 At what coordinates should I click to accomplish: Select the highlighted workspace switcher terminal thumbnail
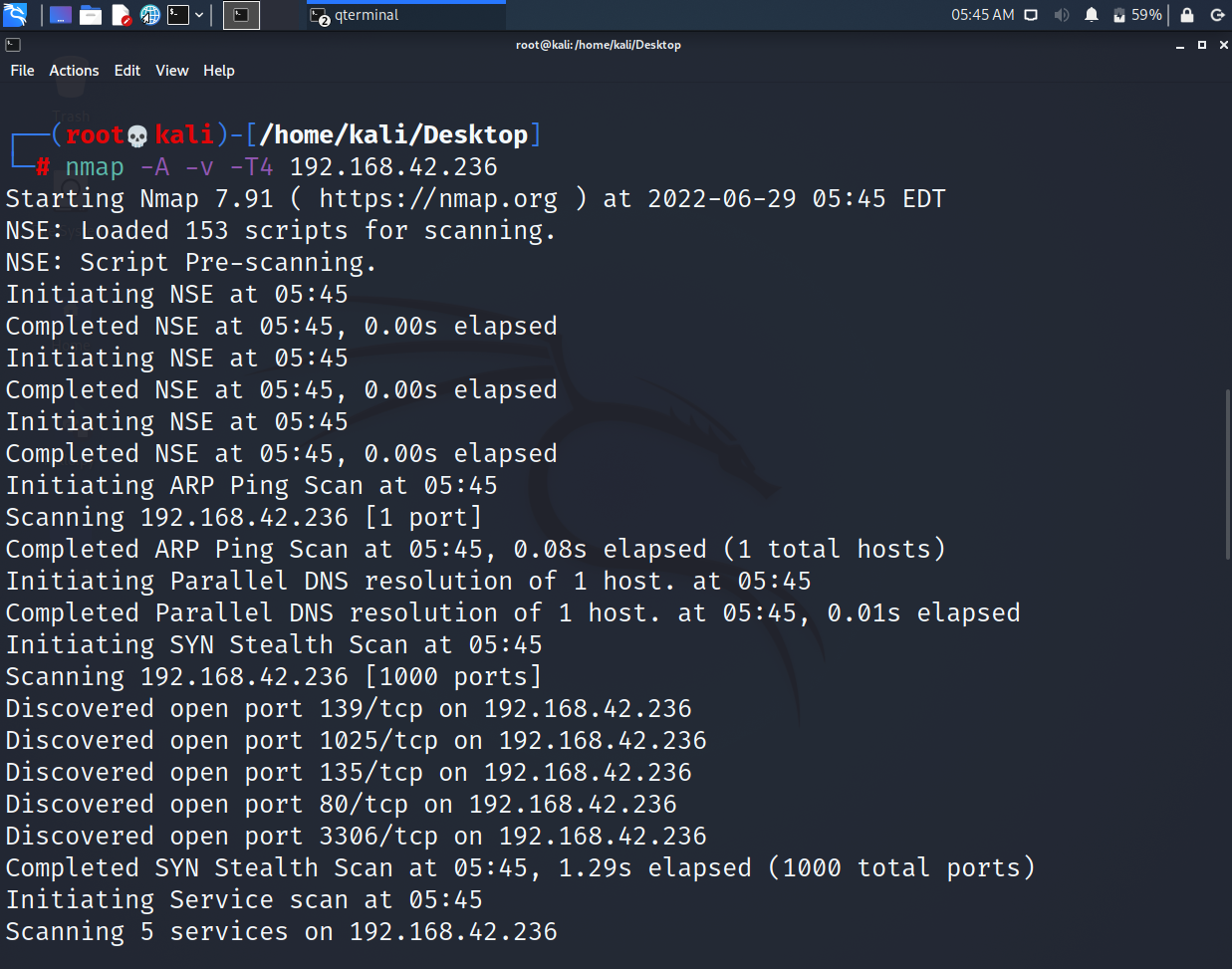point(241,15)
